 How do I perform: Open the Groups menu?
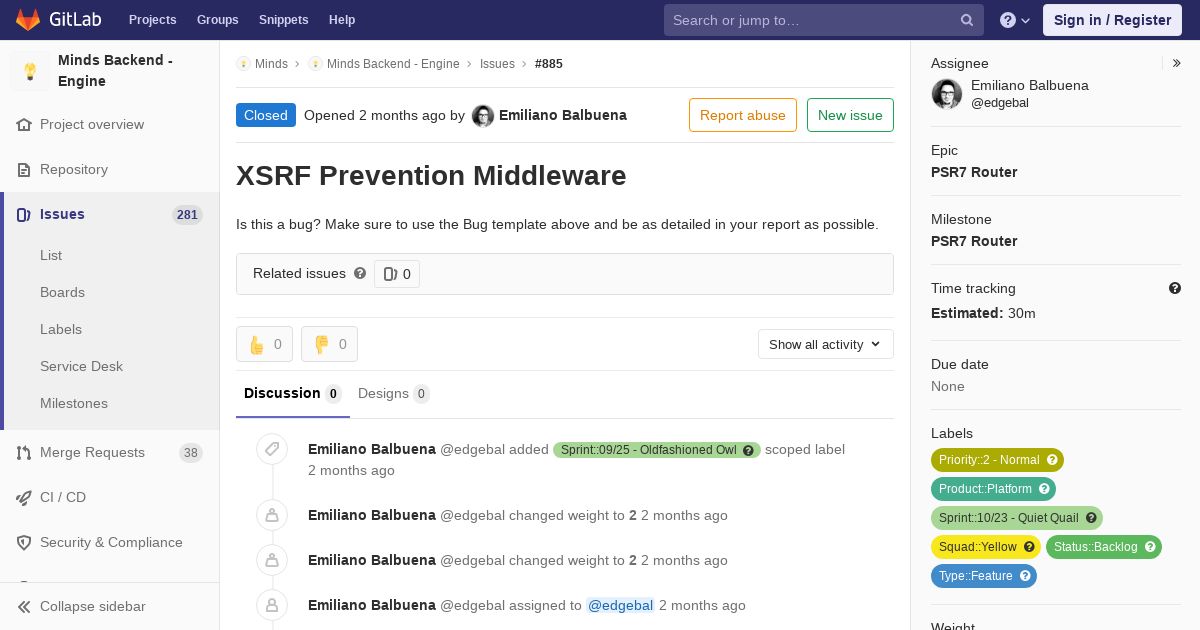pos(218,20)
